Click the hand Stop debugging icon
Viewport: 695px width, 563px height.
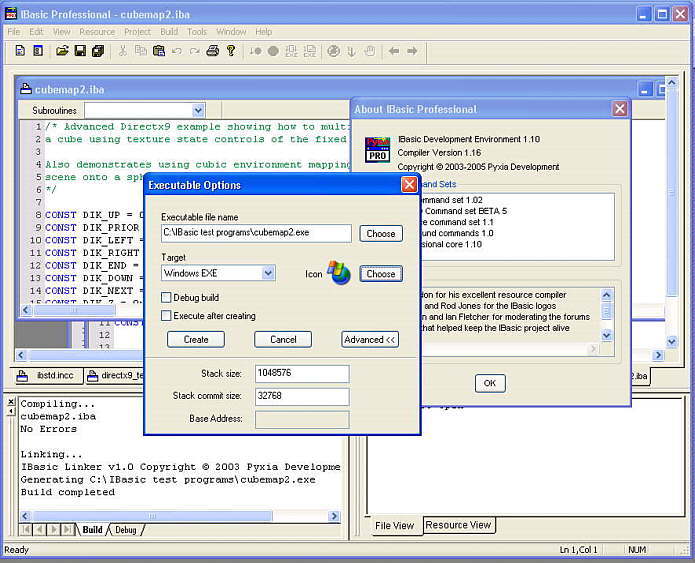[x=370, y=51]
